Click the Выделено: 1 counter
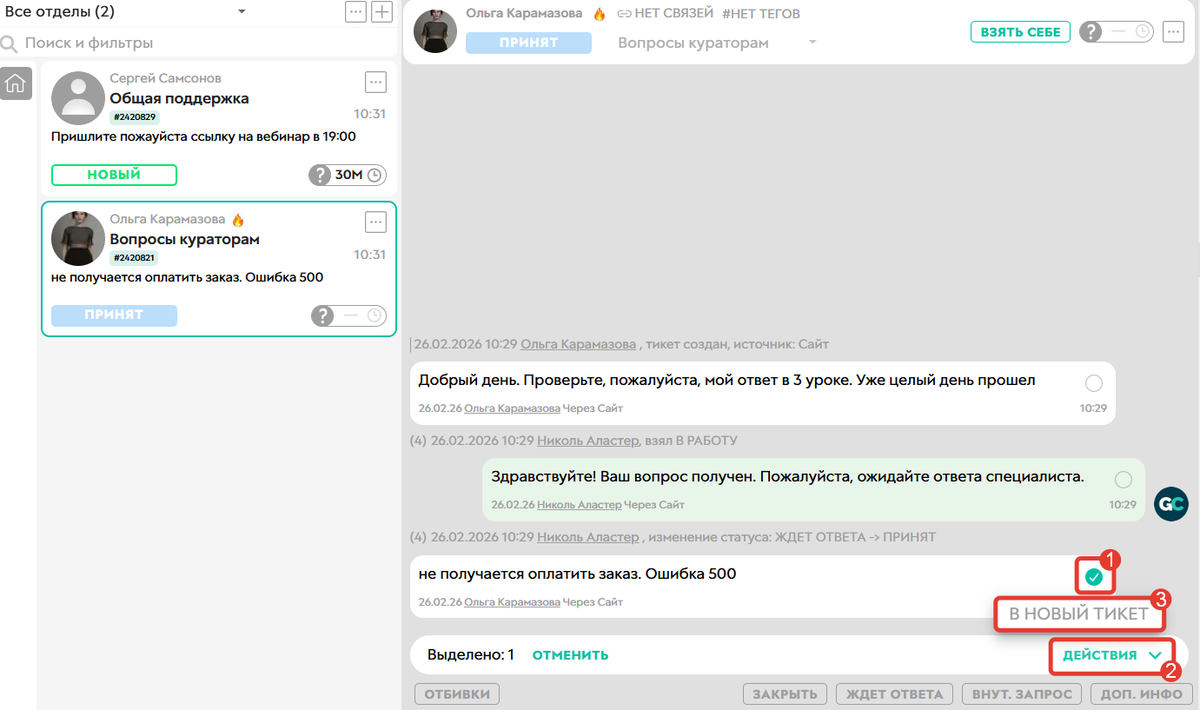Screen dimensions: 1200x710 click(x=470, y=655)
